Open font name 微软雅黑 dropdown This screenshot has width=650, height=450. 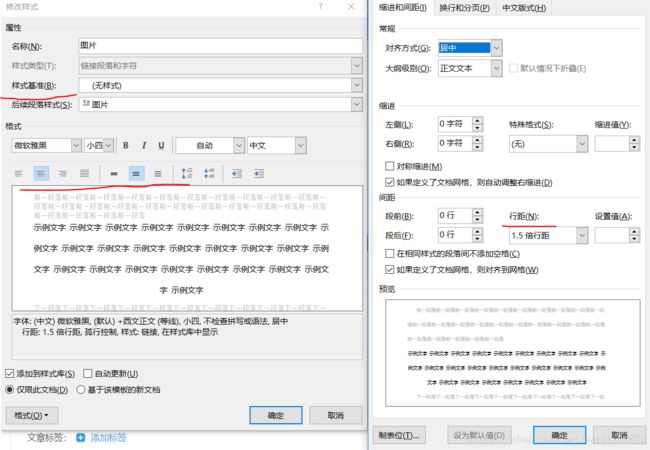click(76, 145)
